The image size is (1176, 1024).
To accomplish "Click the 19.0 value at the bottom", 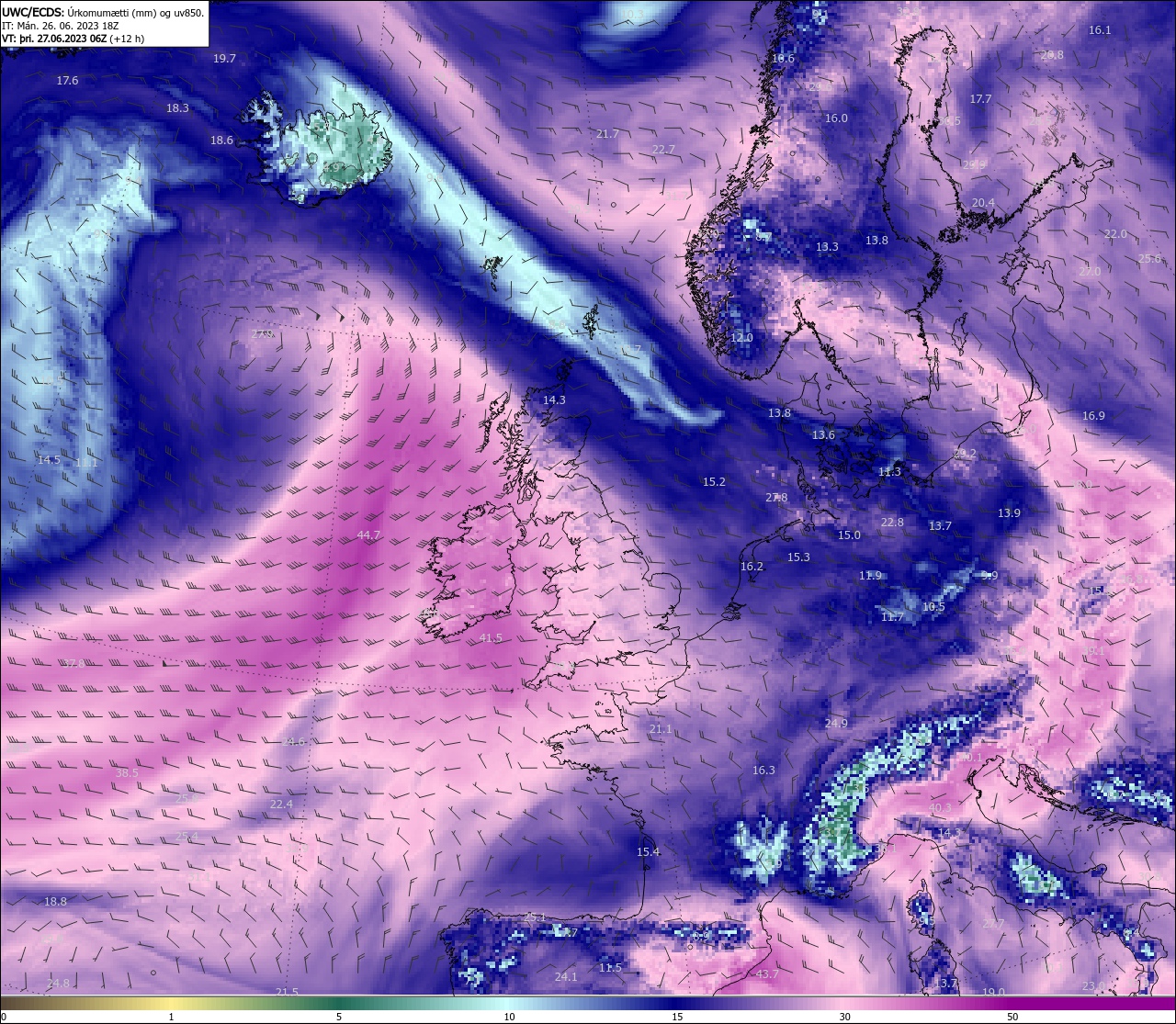I will pos(993,992).
